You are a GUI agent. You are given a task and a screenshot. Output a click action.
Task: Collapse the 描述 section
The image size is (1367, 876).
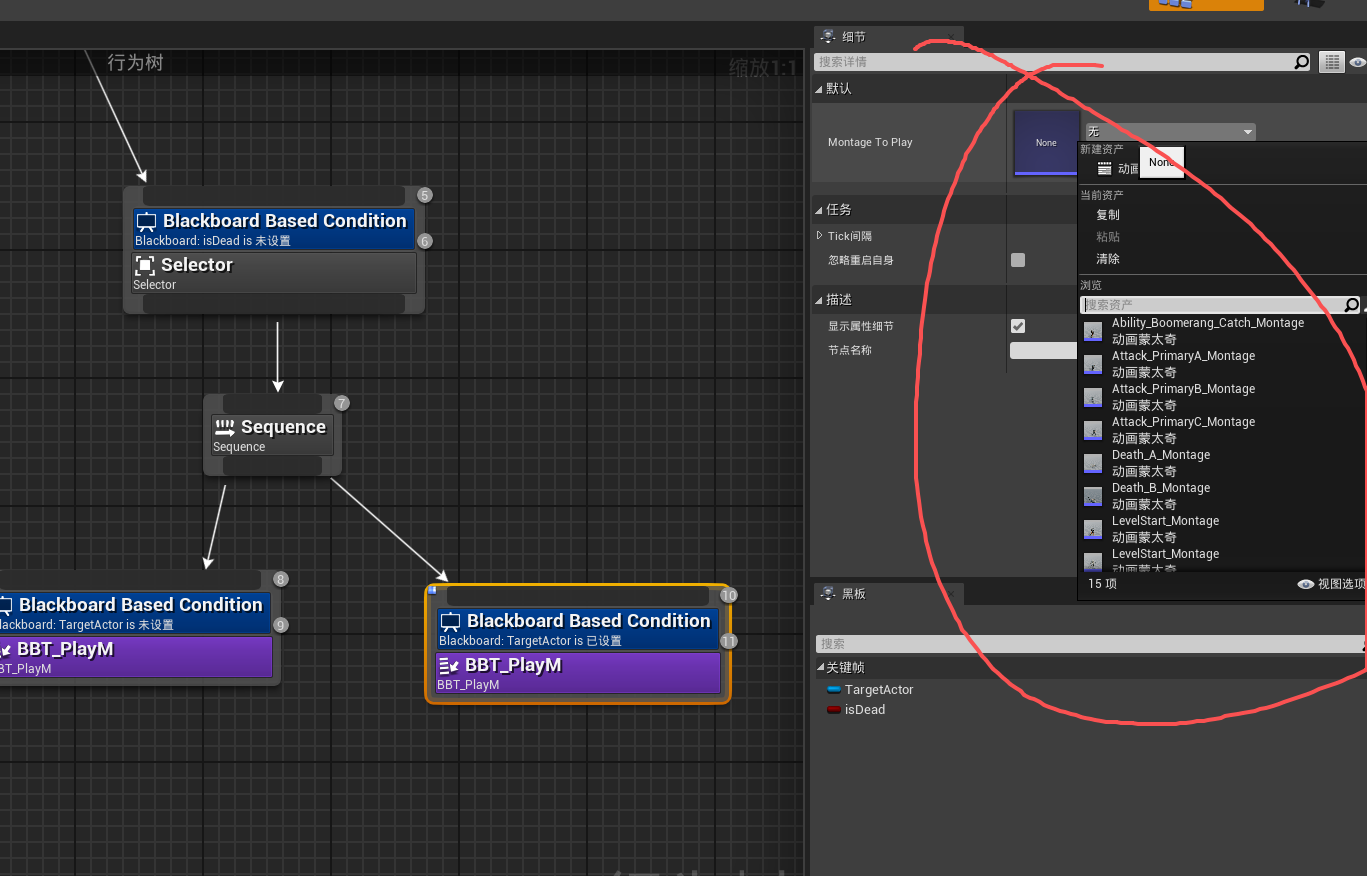point(820,300)
